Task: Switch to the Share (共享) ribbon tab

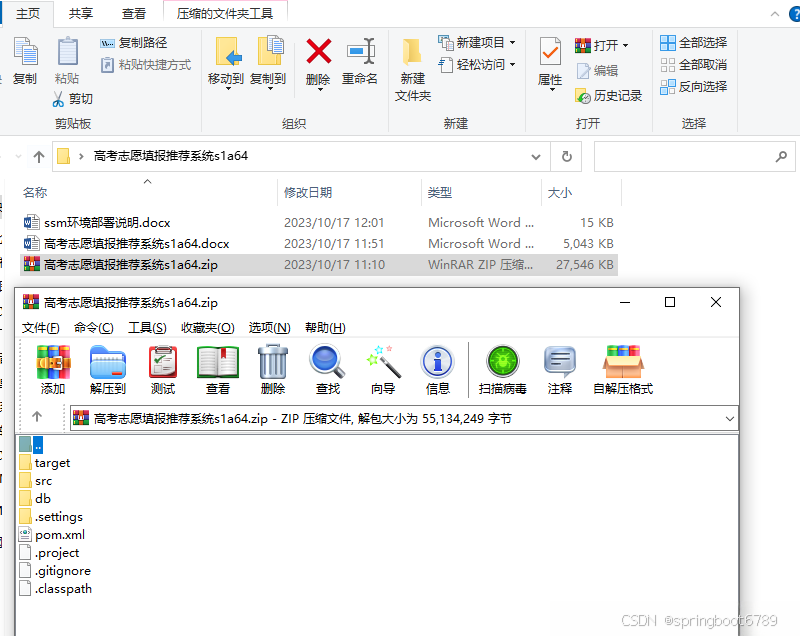Action: [x=81, y=14]
